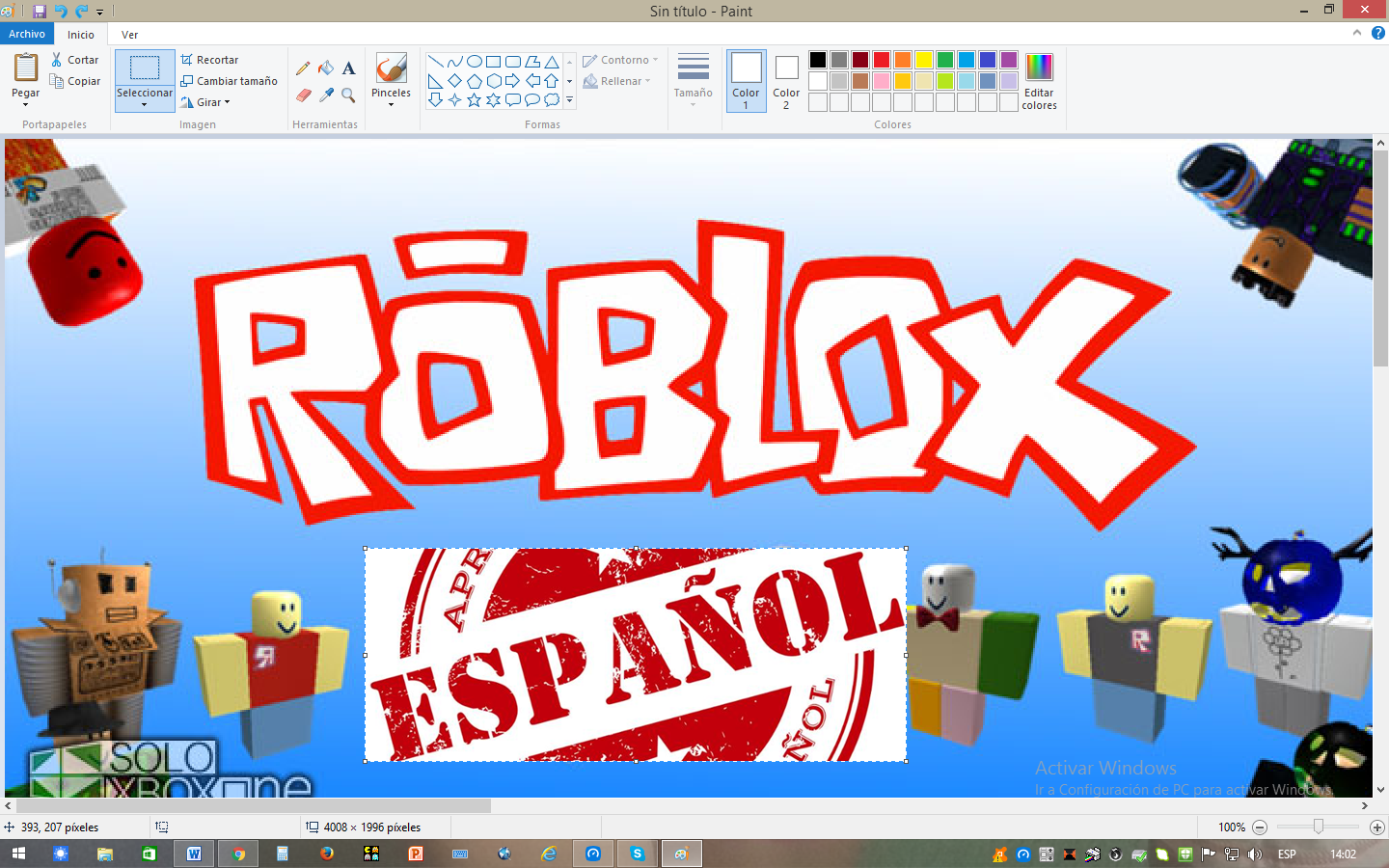The image size is (1389, 868).
Task: Open Customize Quick Access Toolbar dropdown
Action: [99, 13]
